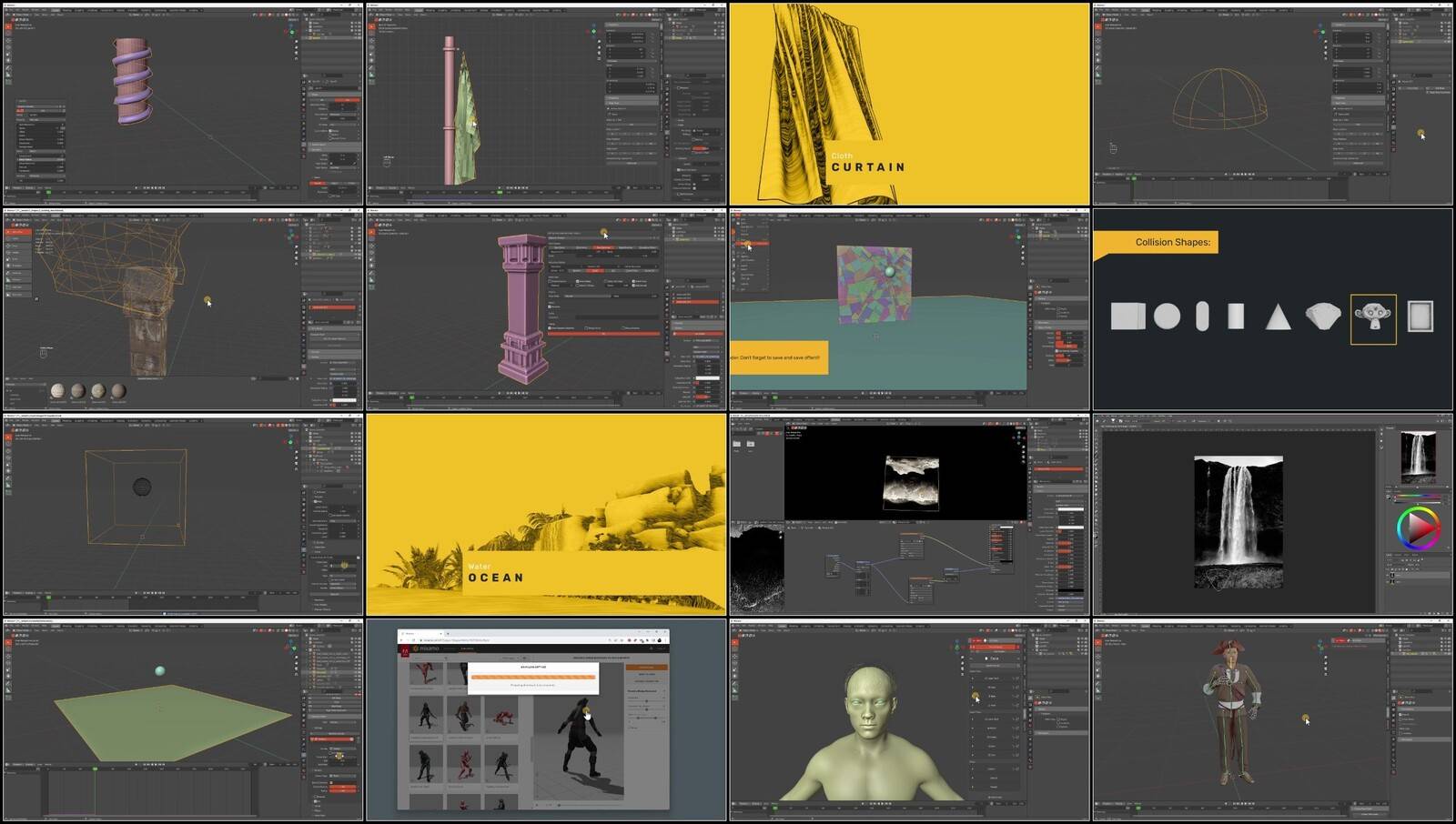Click the orange Download button in Mixamo
This screenshot has height=824, width=1456.
[x=646, y=667]
